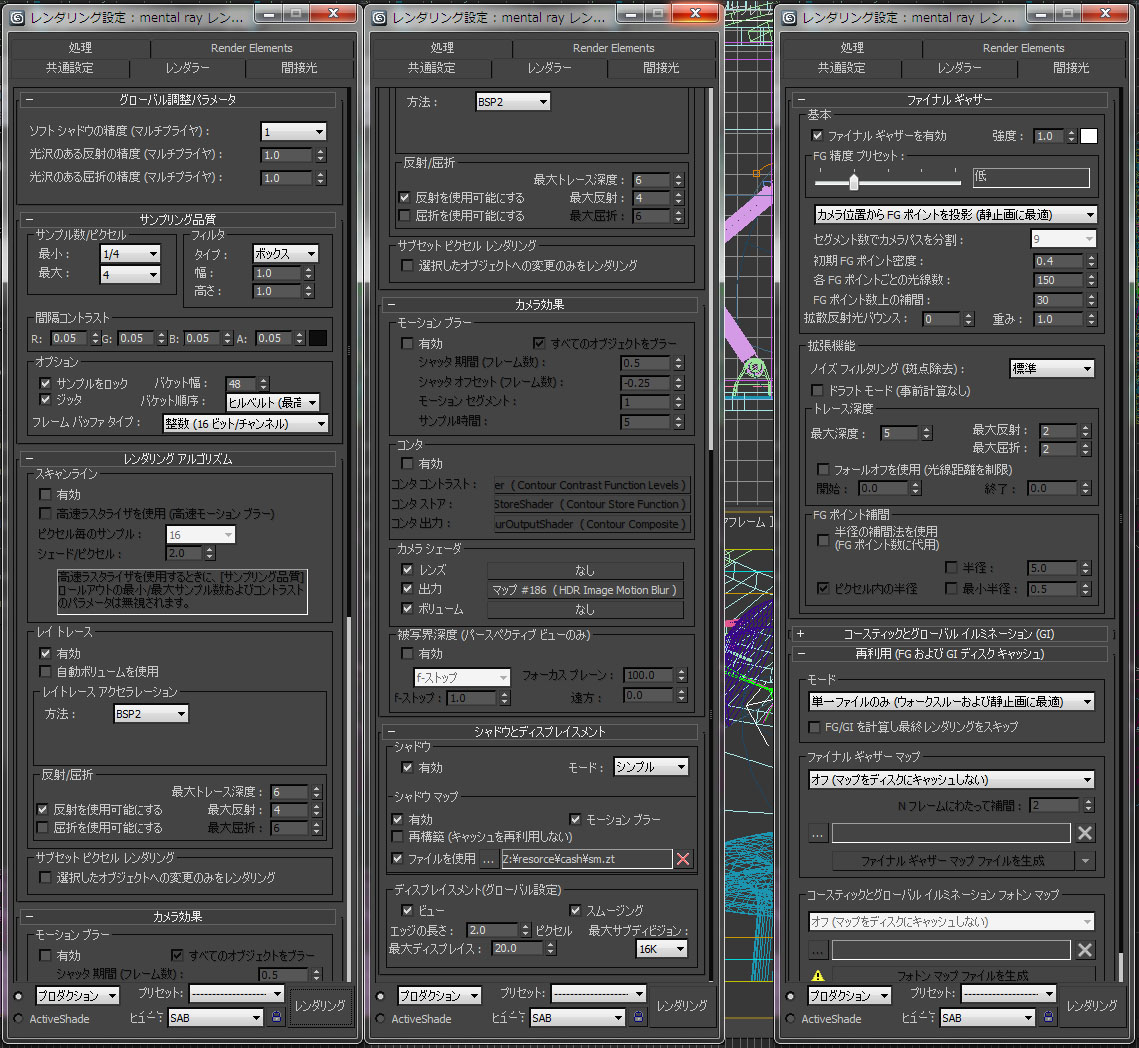Open the browse button for the shadow map file
The image size is (1139, 1048).
(x=488, y=858)
